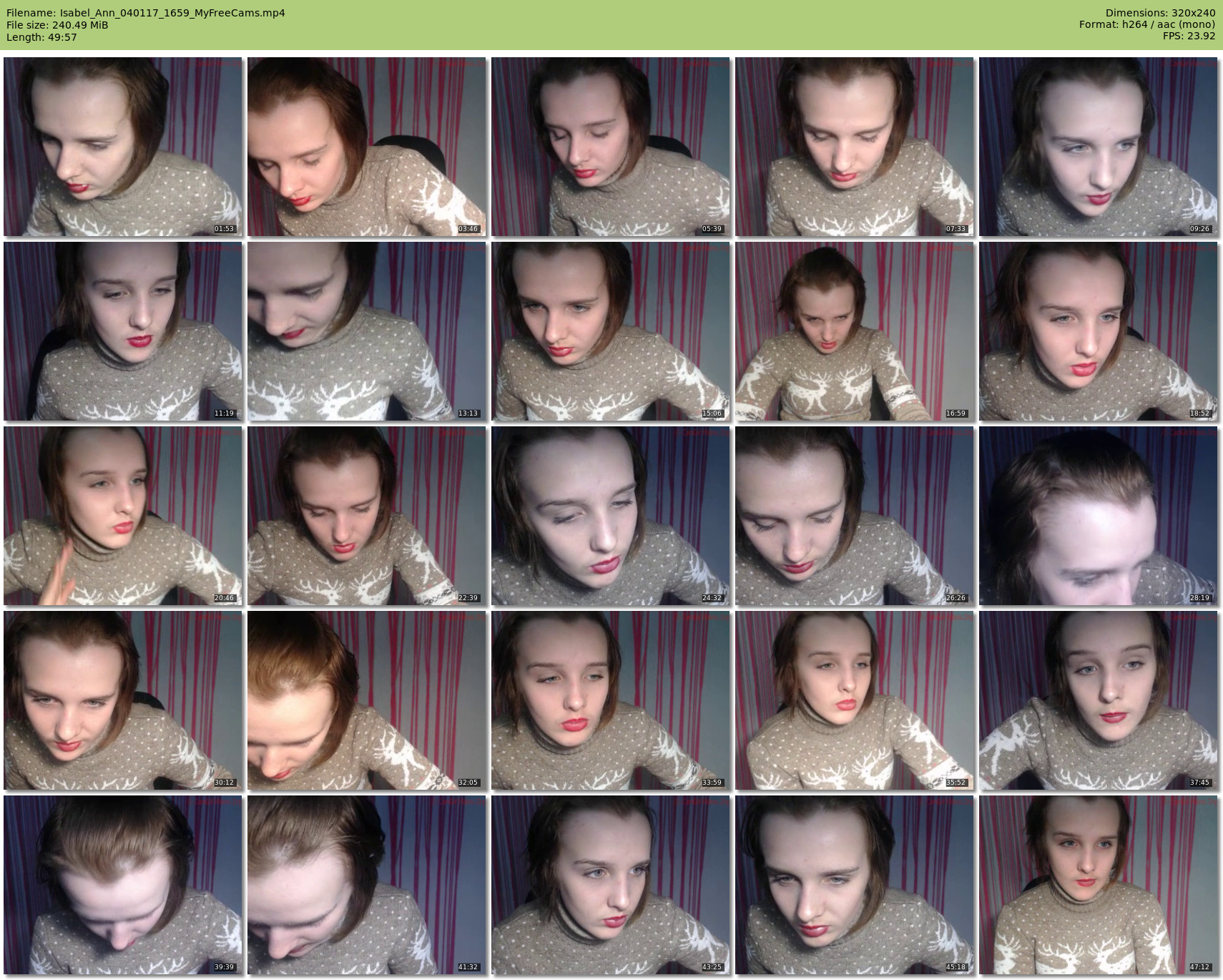Screen dimensions: 1223x980
Task: Click the thumbnail timestamped 01:53
Action: coord(123,147)
